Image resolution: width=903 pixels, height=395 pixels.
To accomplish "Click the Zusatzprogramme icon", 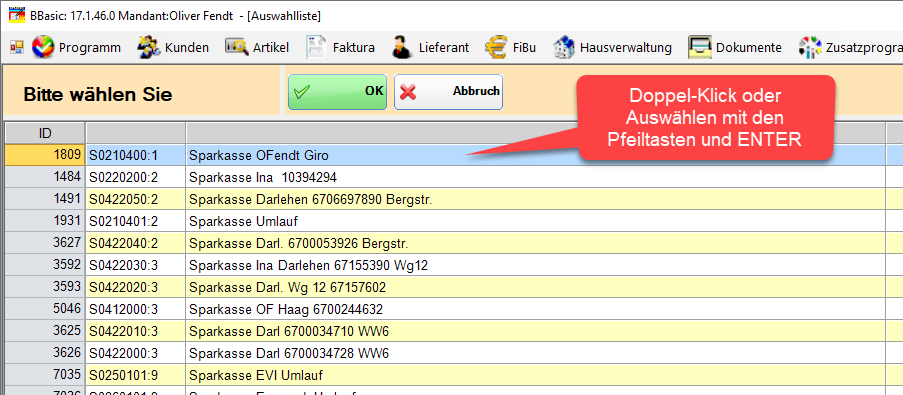I will point(809,47).
